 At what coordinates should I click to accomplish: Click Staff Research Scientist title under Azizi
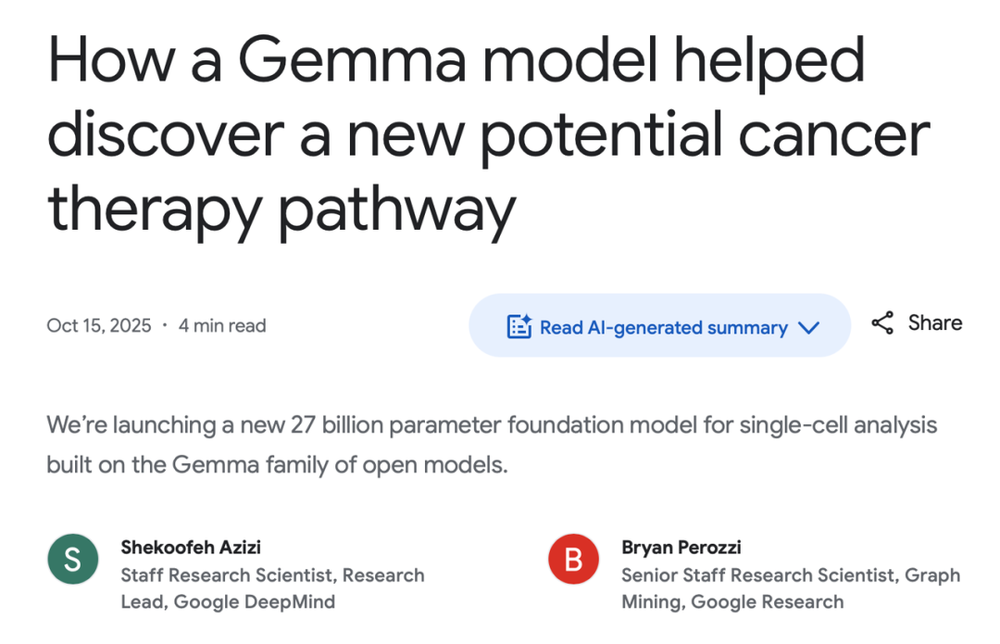click(228, 575)
